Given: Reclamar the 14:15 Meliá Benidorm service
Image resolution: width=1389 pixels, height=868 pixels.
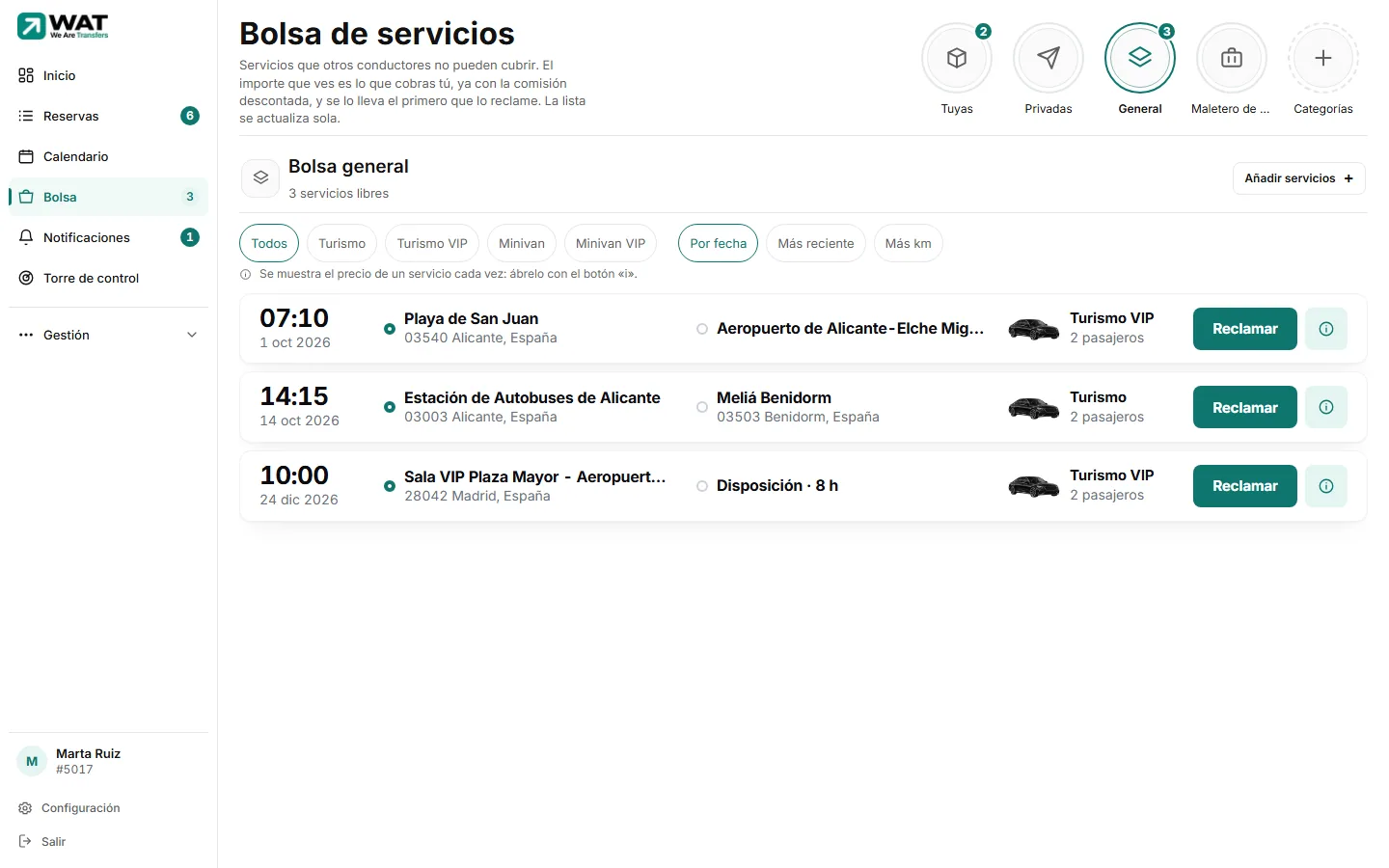Looking at the screenshot, I should 1245,407.
